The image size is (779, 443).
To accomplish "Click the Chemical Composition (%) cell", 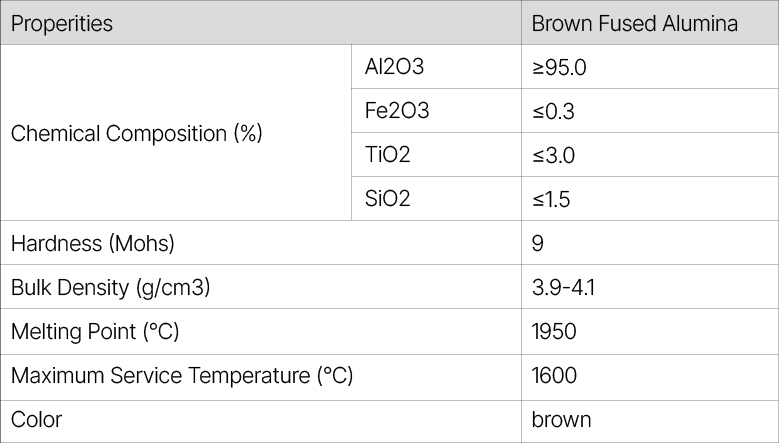I will coord(136,133).
